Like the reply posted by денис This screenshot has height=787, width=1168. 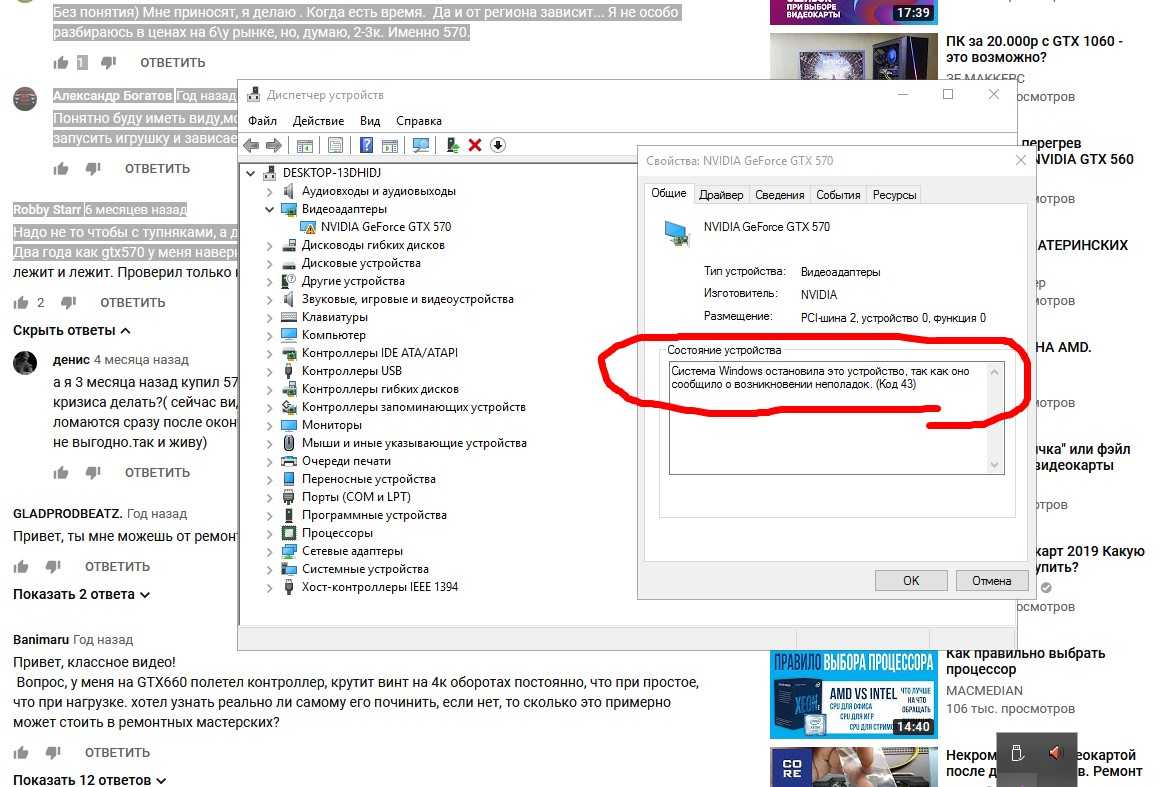(61, 473)
